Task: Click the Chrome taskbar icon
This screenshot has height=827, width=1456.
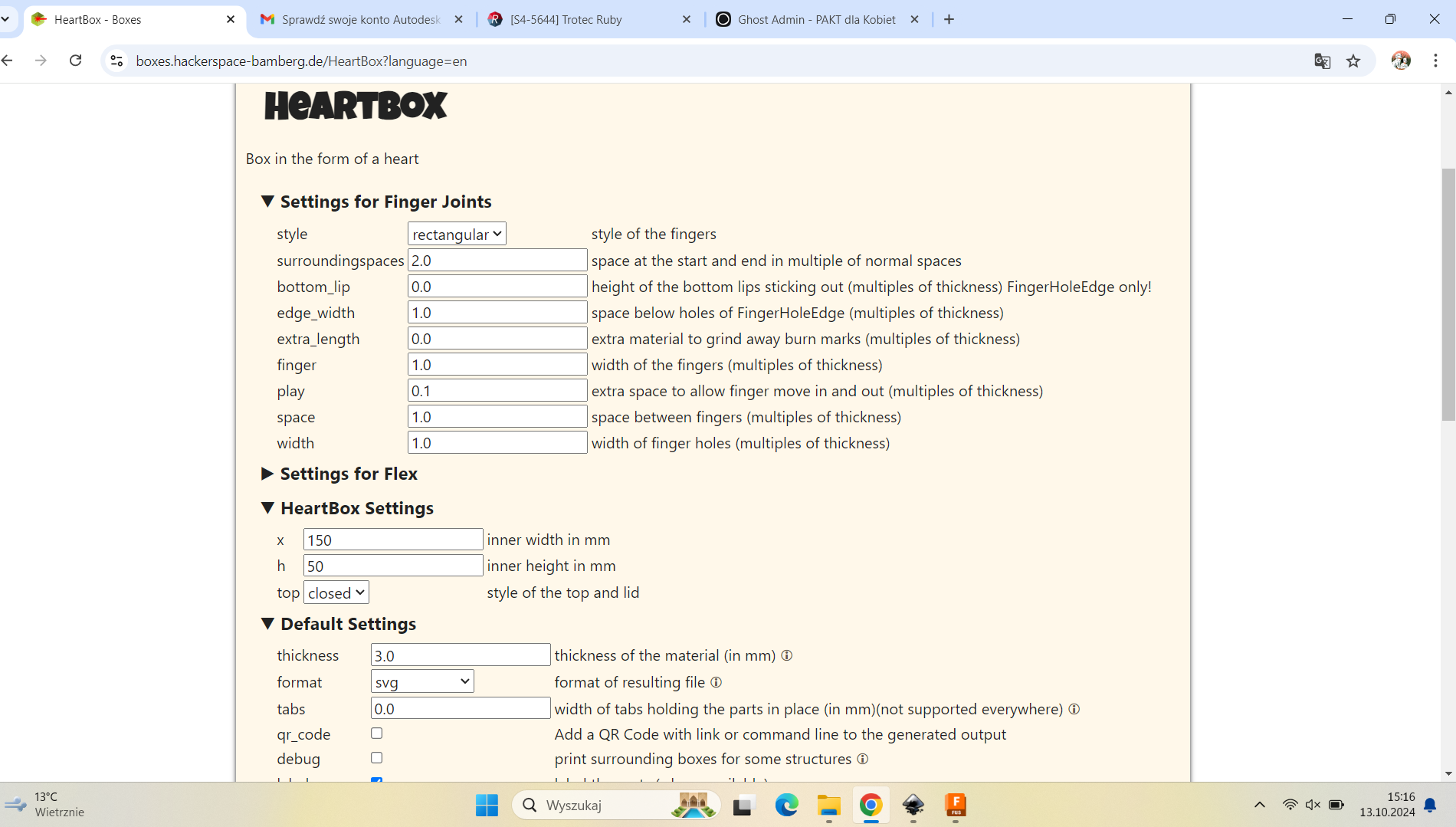Action: tap(871, 805)
